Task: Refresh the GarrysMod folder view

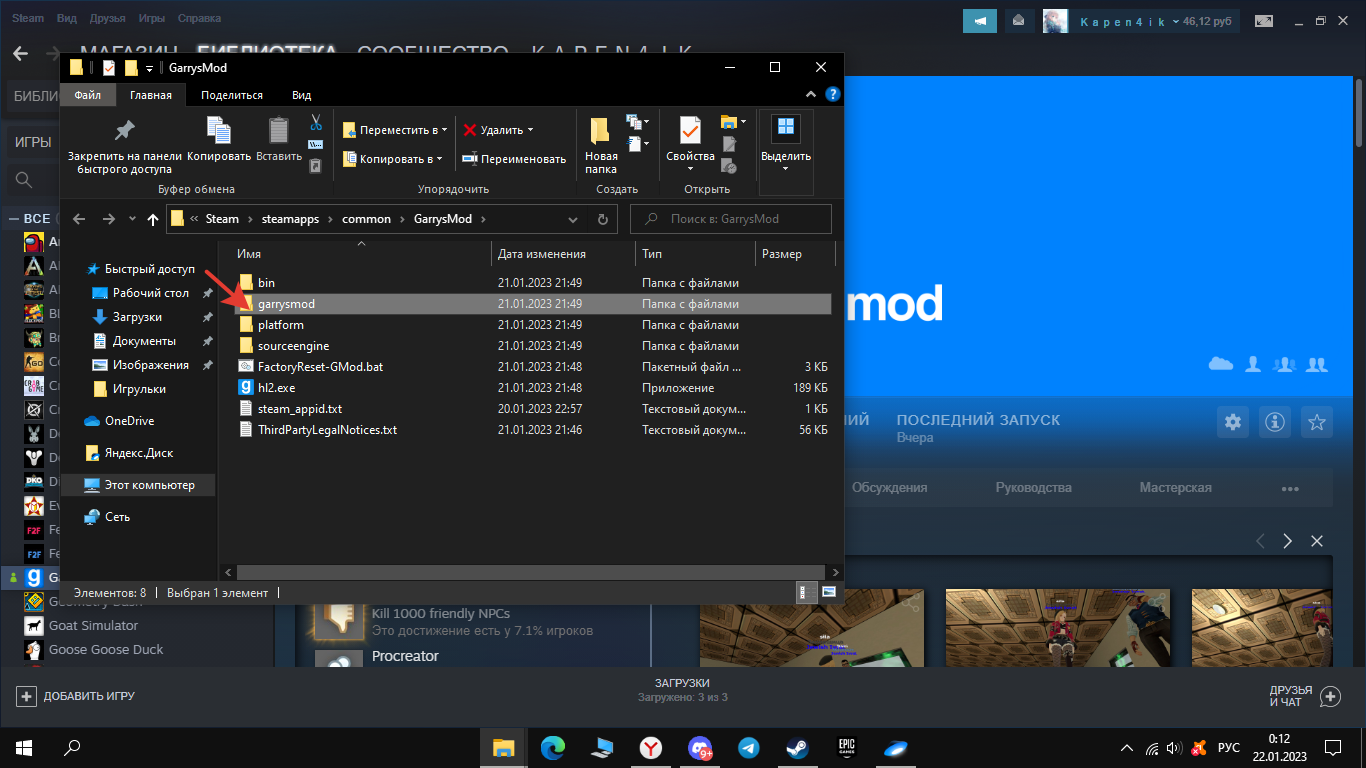Action: click(x=602, y=219)
